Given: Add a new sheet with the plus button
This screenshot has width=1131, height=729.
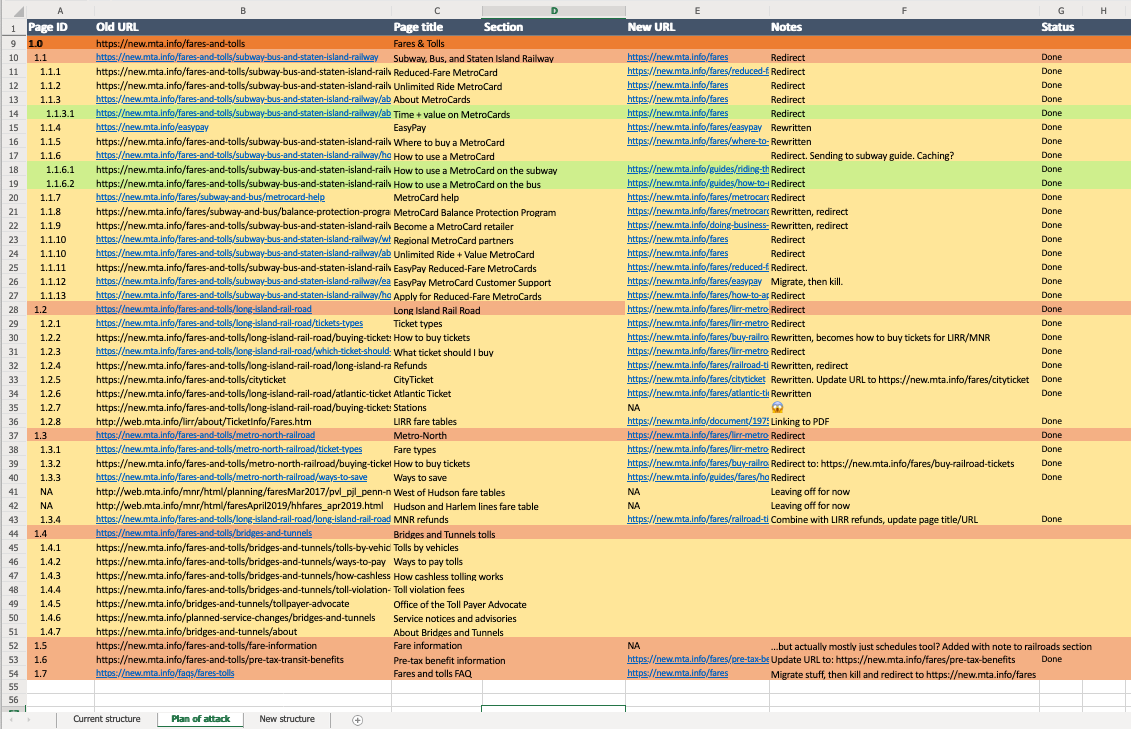Looking at the screenshot, I should point(357,720).
